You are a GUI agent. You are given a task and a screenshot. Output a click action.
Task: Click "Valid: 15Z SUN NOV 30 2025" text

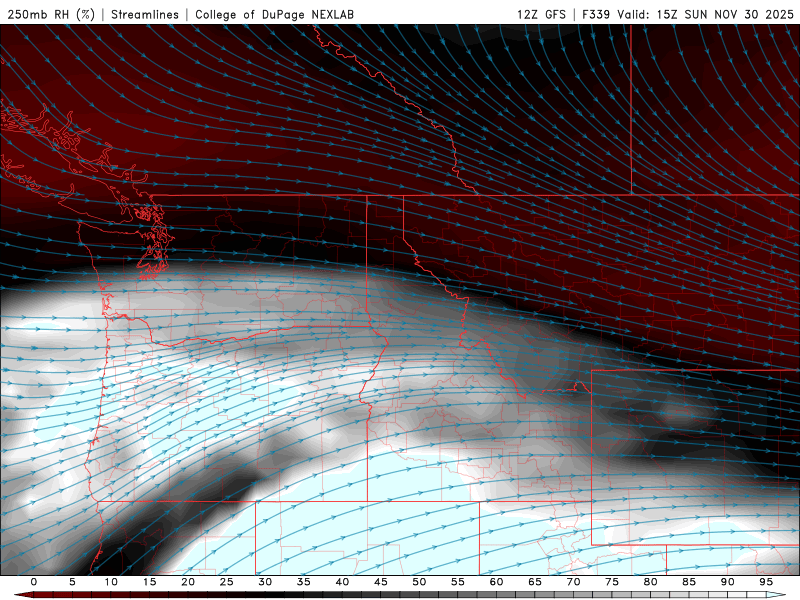click(706, 14)
